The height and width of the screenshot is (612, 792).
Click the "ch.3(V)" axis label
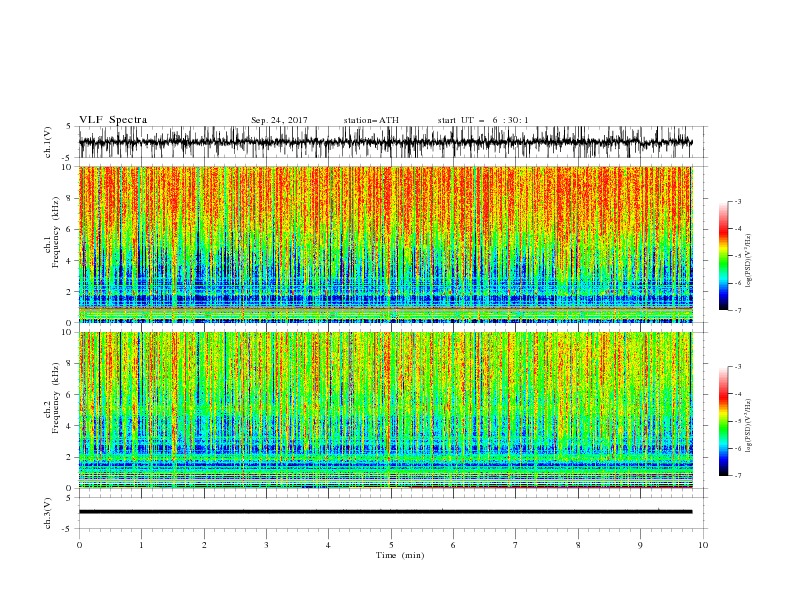pyautogui.click(x=48, y=513)
